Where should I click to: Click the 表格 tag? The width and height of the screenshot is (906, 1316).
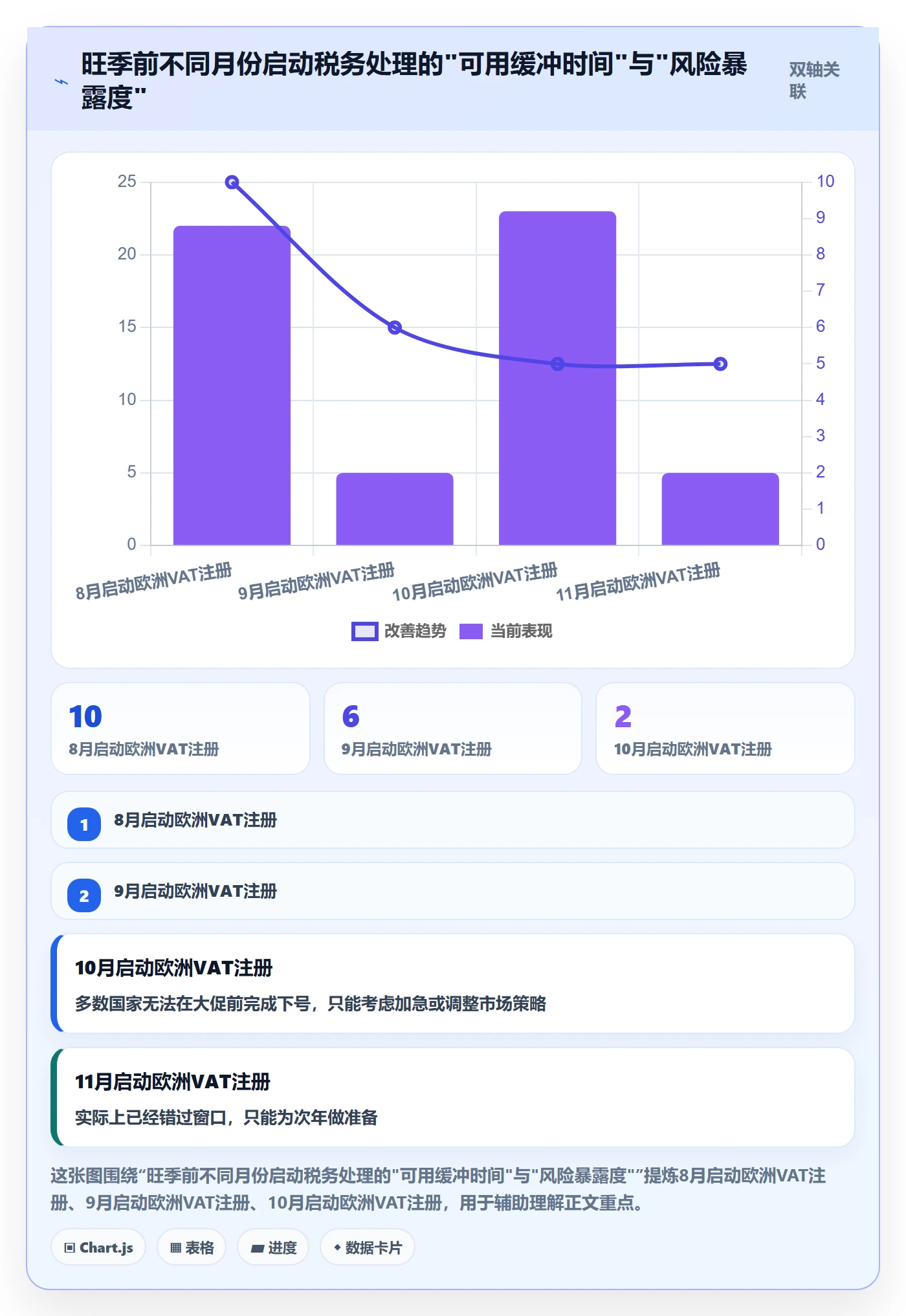(192, 1247)
